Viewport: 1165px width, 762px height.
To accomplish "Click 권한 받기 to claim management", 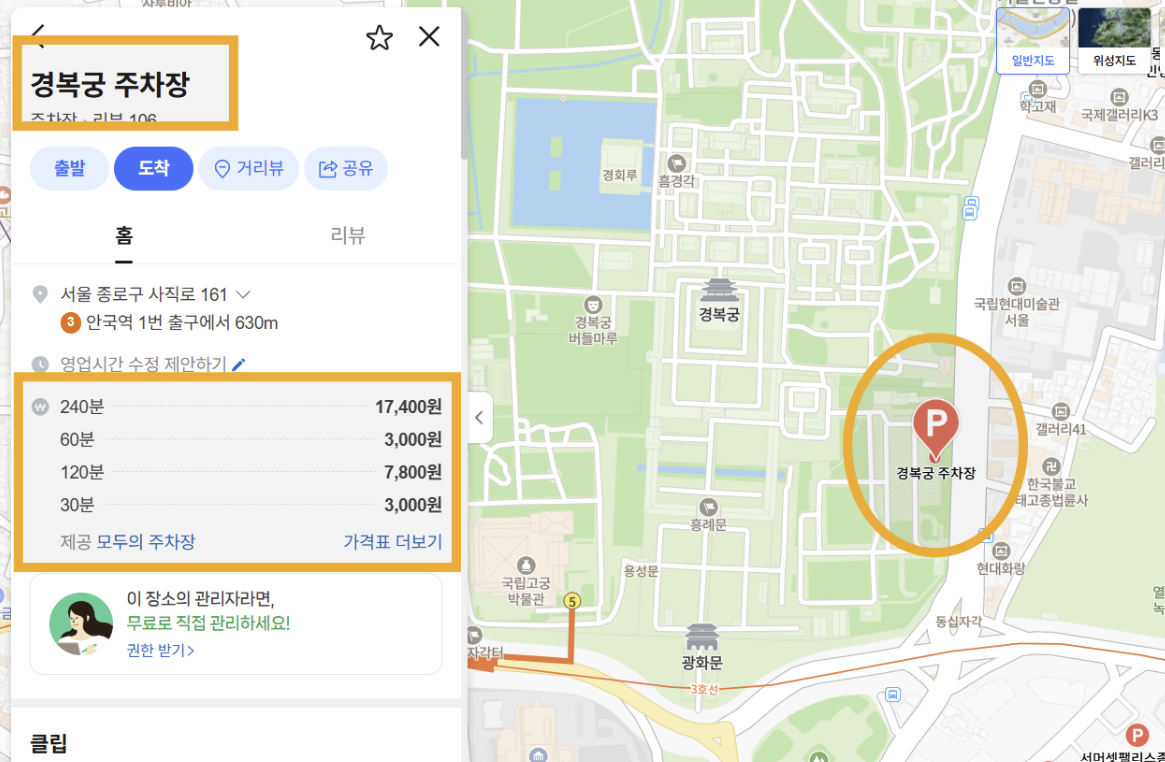I will 160,651.
